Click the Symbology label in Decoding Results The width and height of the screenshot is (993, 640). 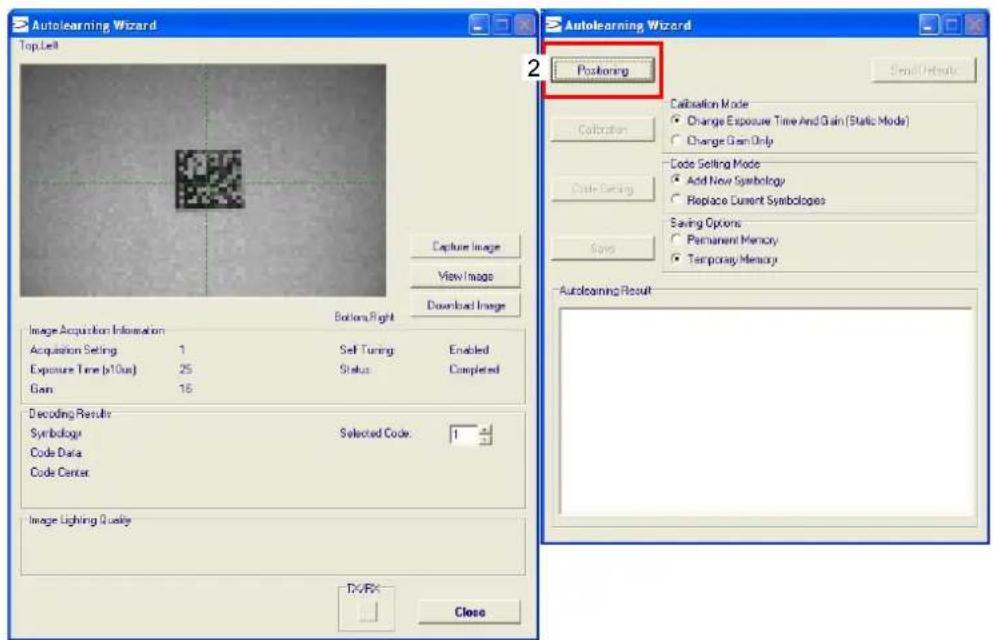click(x=56, y=433)
